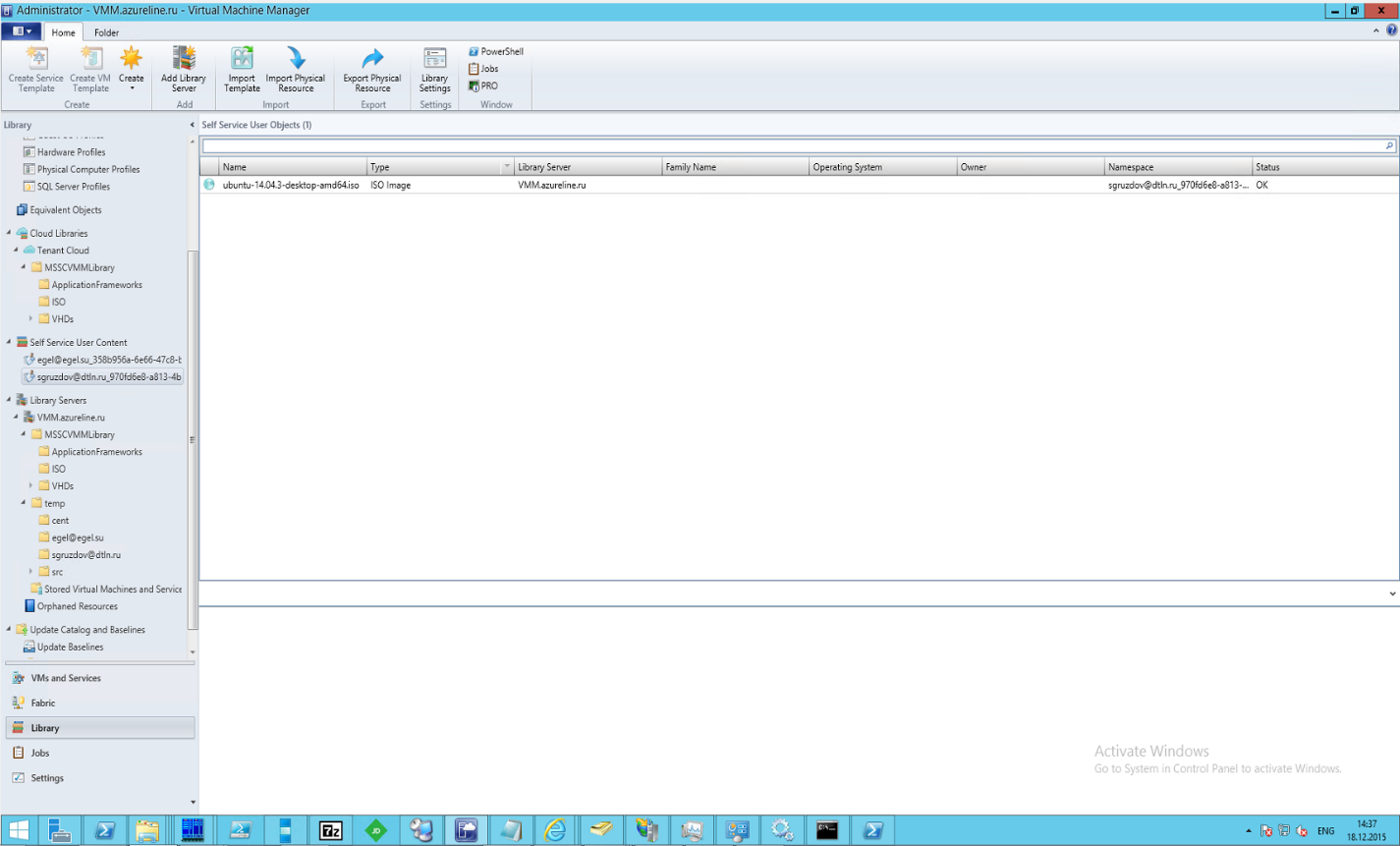Open the Create starburst dropdown button
Image resolution: width=1400 pixels, height=846 pixels.
pyautogui.click(x=132, y=69)
